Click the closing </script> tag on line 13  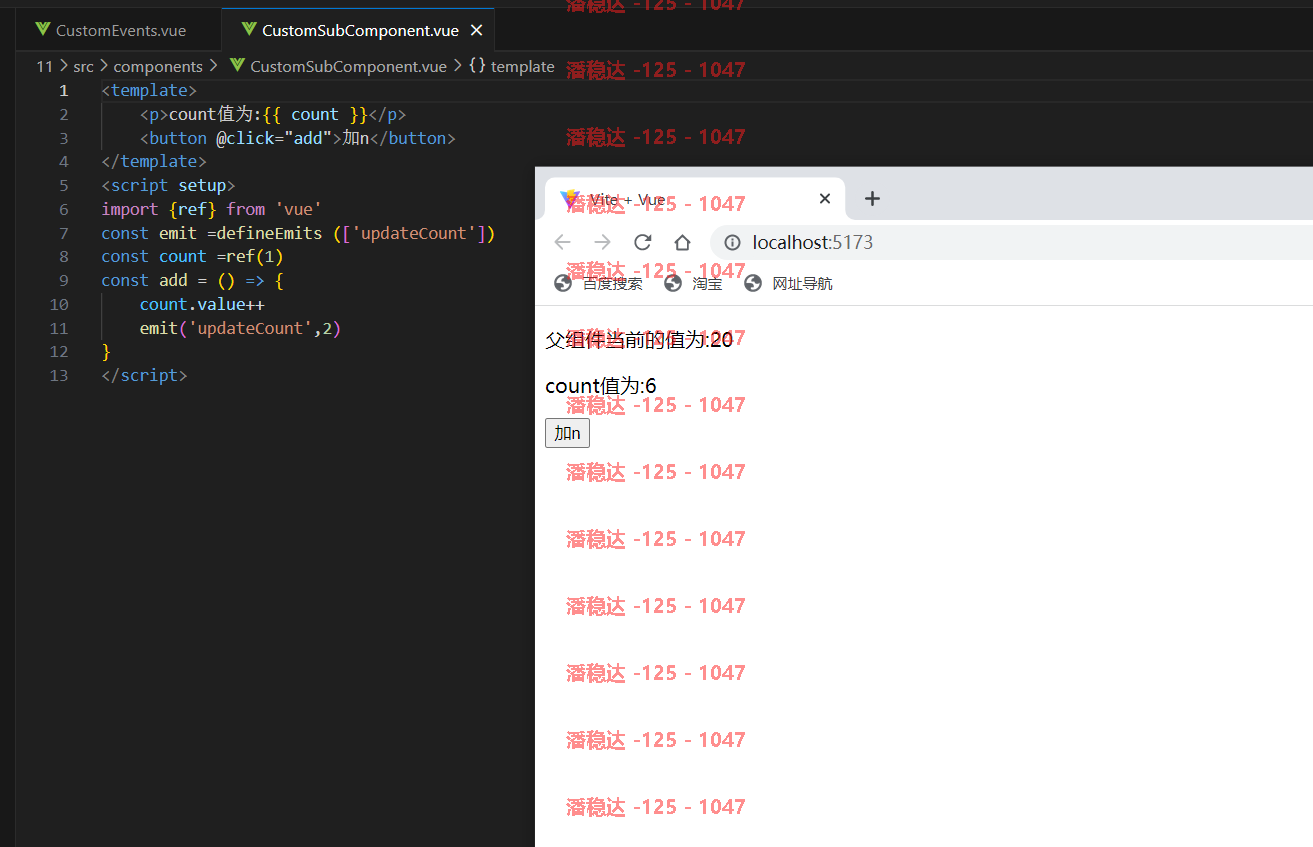[144, 375]
